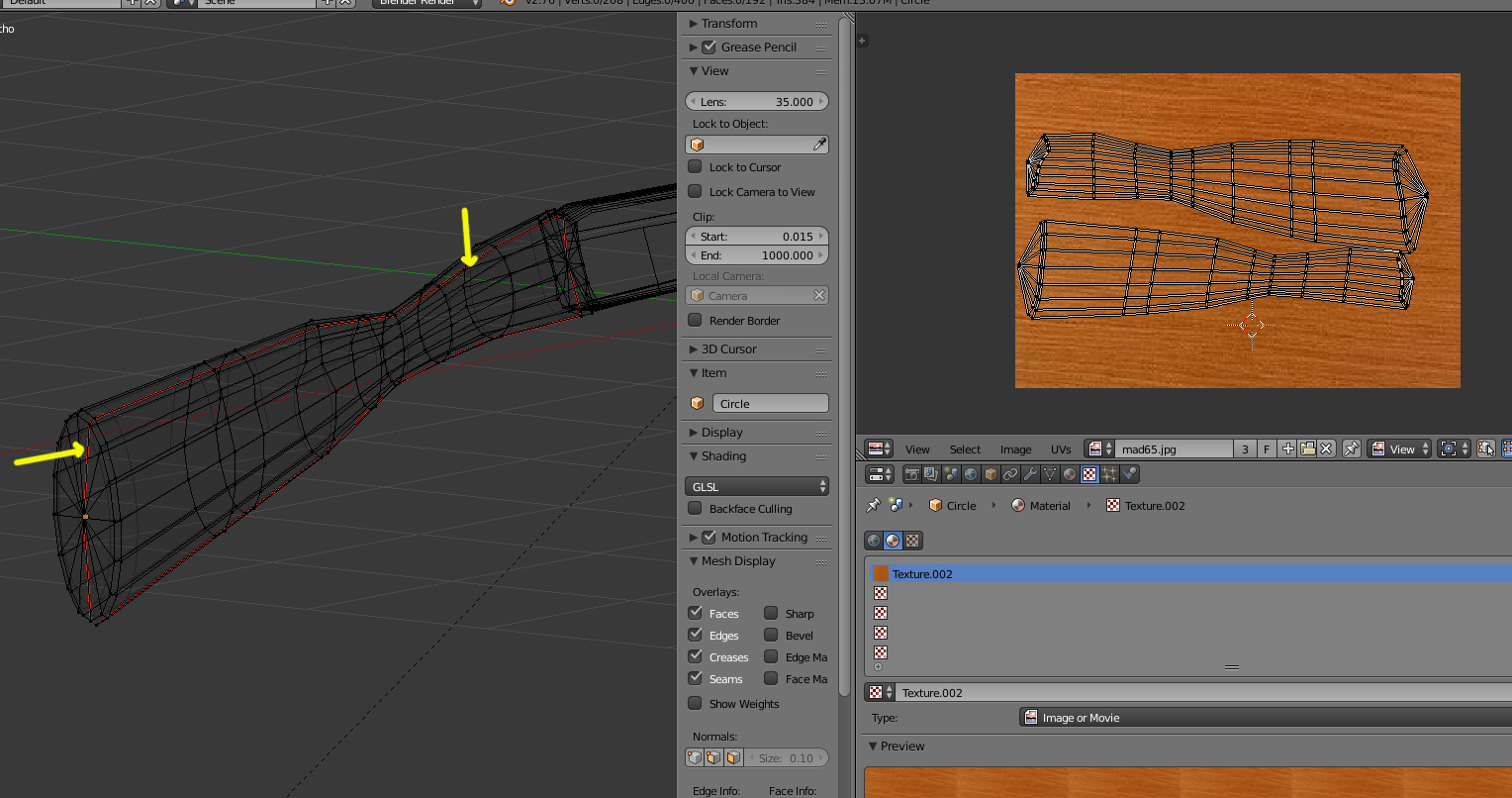The image size is (1512, 798).
Task: Collapse the Mesh Display panel
Action: pyautogui.click(x=738, y=561)
